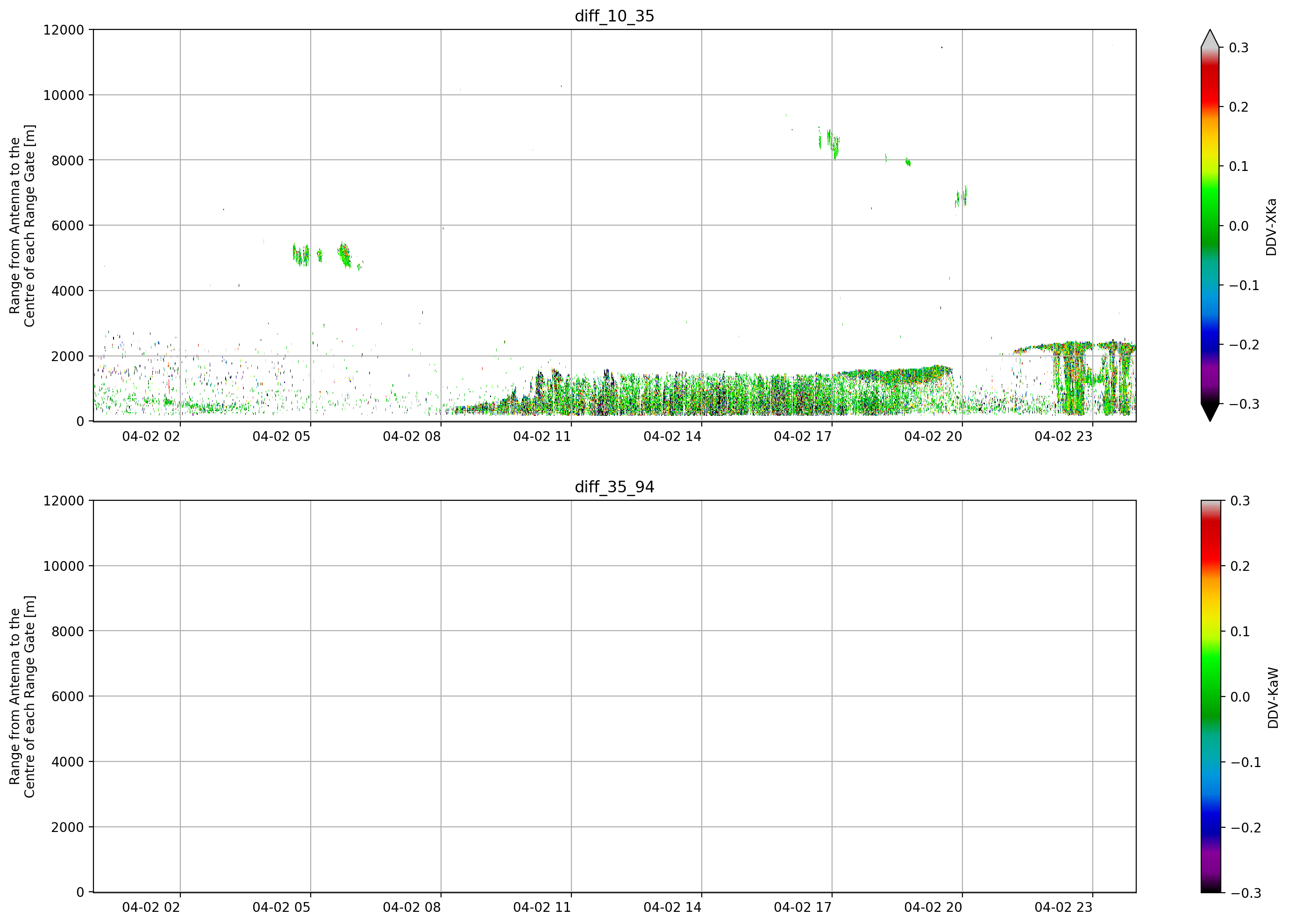
Task: Select the "DDV-KaW" colorbar label
Action: click(1273, 698)
